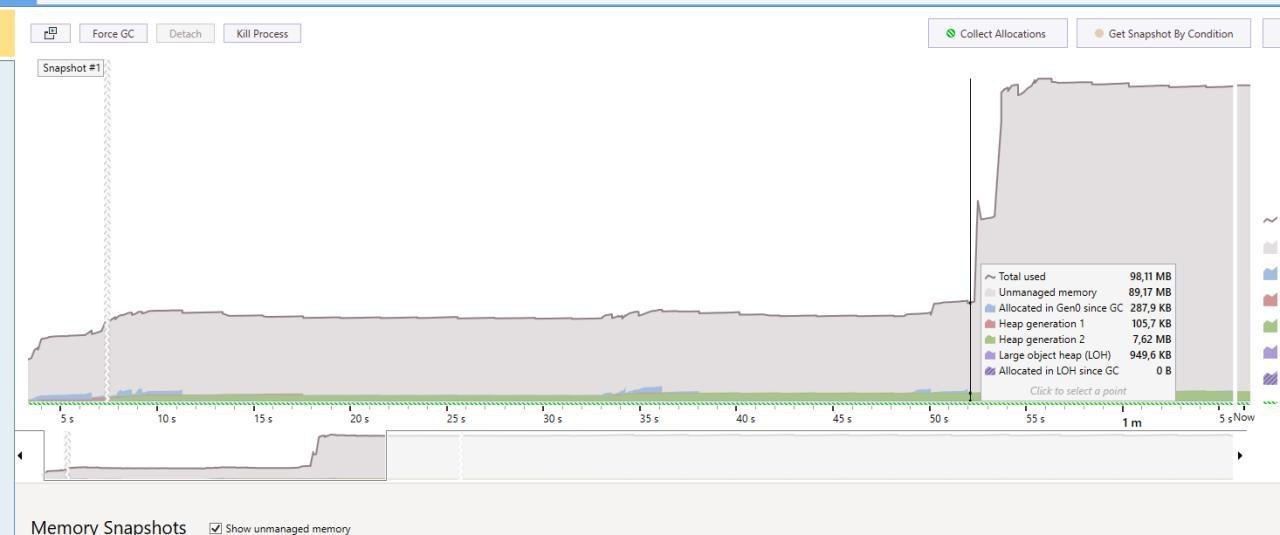1280x535 pixels.
Task: Click the '55 s' tick on the time axis
Action: (x=1035, y=419)
